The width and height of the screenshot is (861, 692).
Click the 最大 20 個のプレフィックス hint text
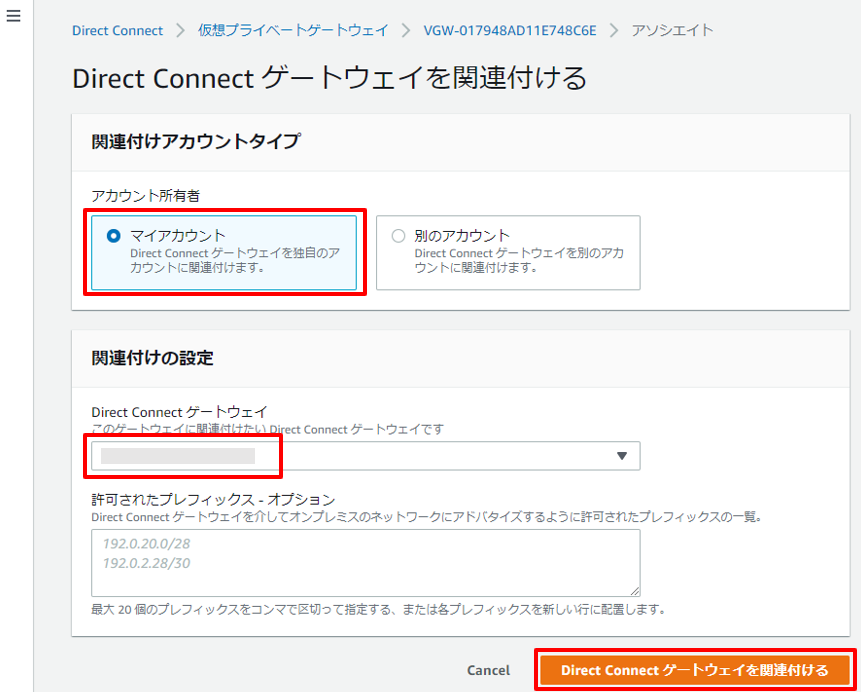point(378,610)
